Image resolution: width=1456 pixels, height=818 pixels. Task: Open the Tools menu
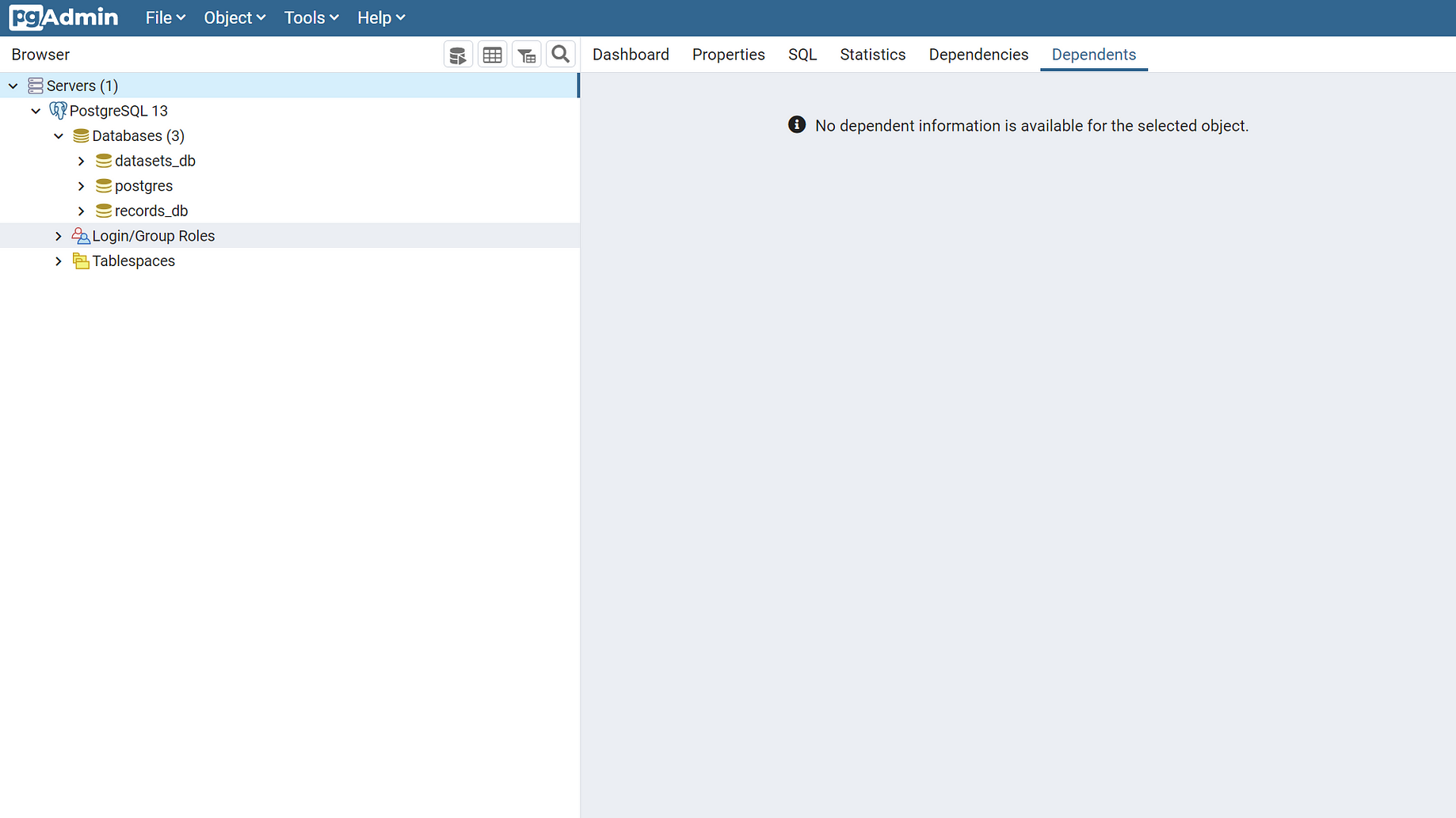(x=311, y=17)
